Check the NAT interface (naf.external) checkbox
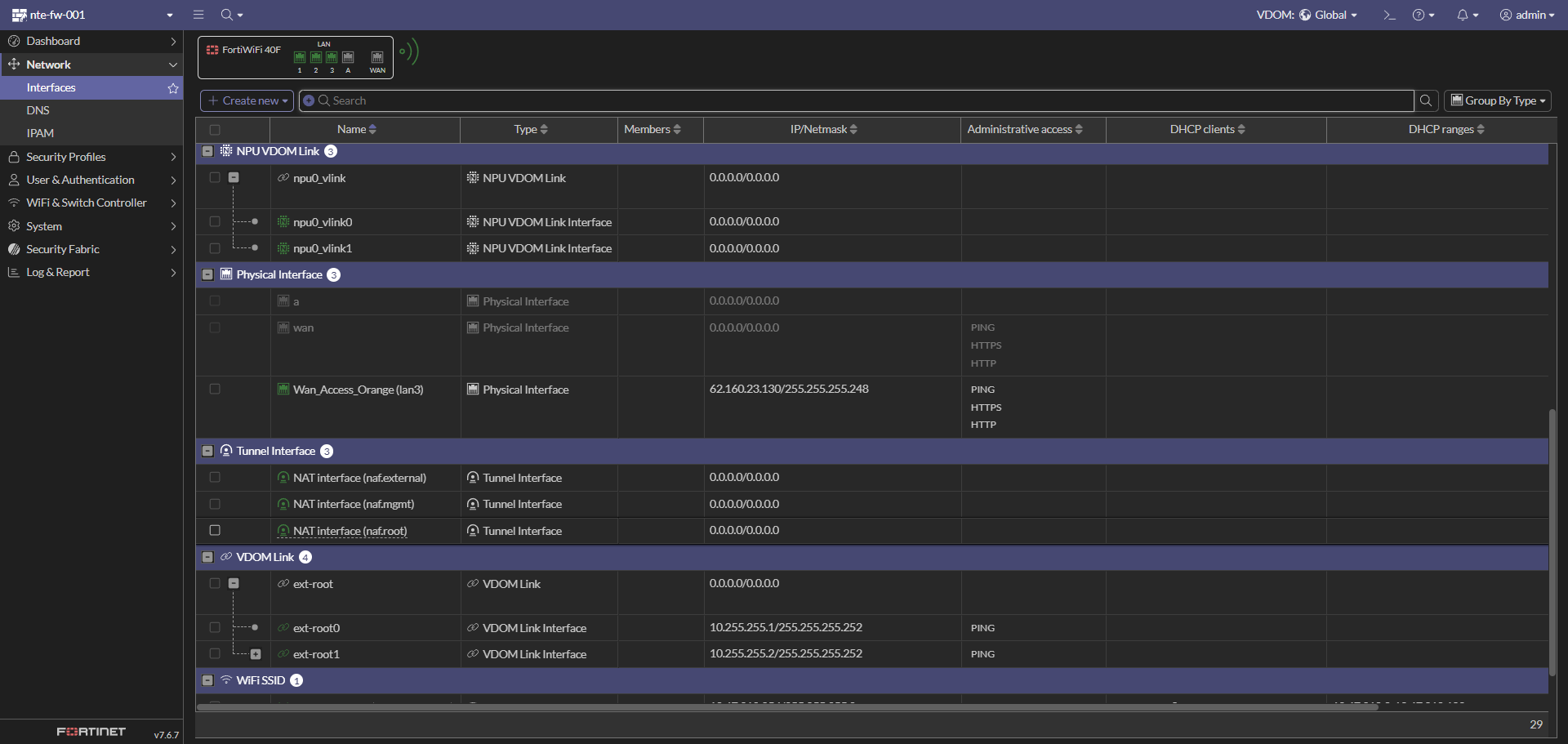This screenshot has width=1568, height=744. (x=215, y=477)
